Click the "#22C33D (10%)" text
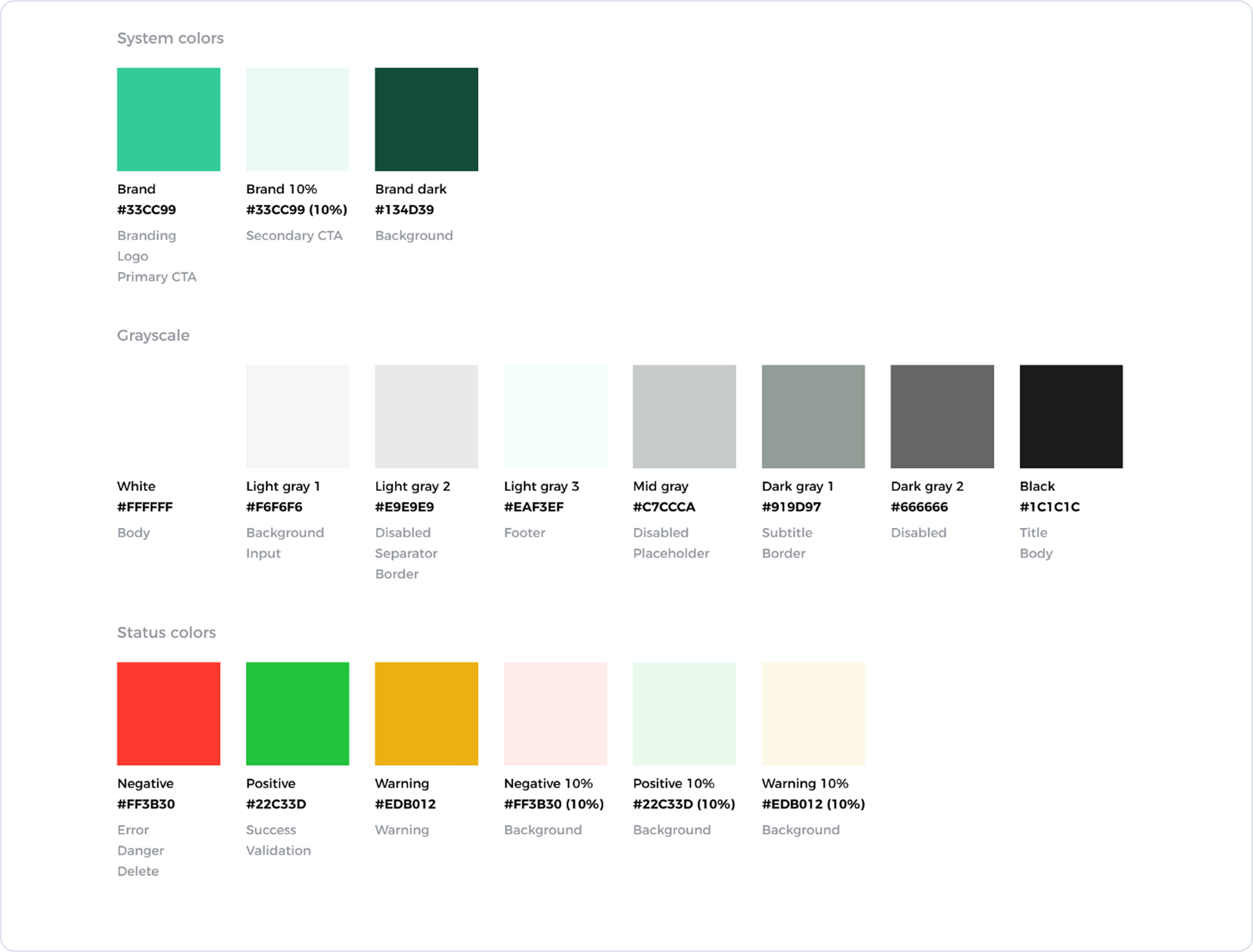 click(684, 804)
